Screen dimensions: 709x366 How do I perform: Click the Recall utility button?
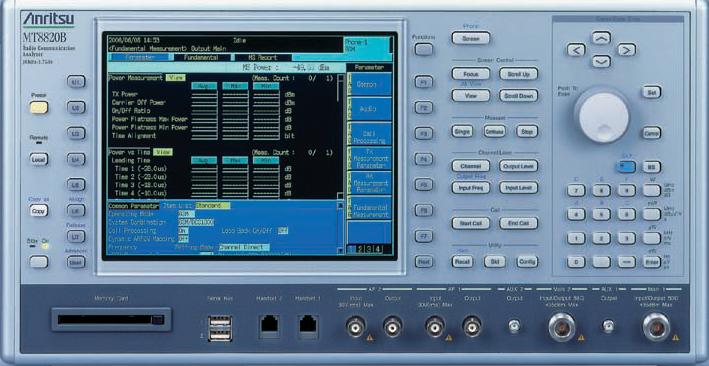(x=462, y=261)
